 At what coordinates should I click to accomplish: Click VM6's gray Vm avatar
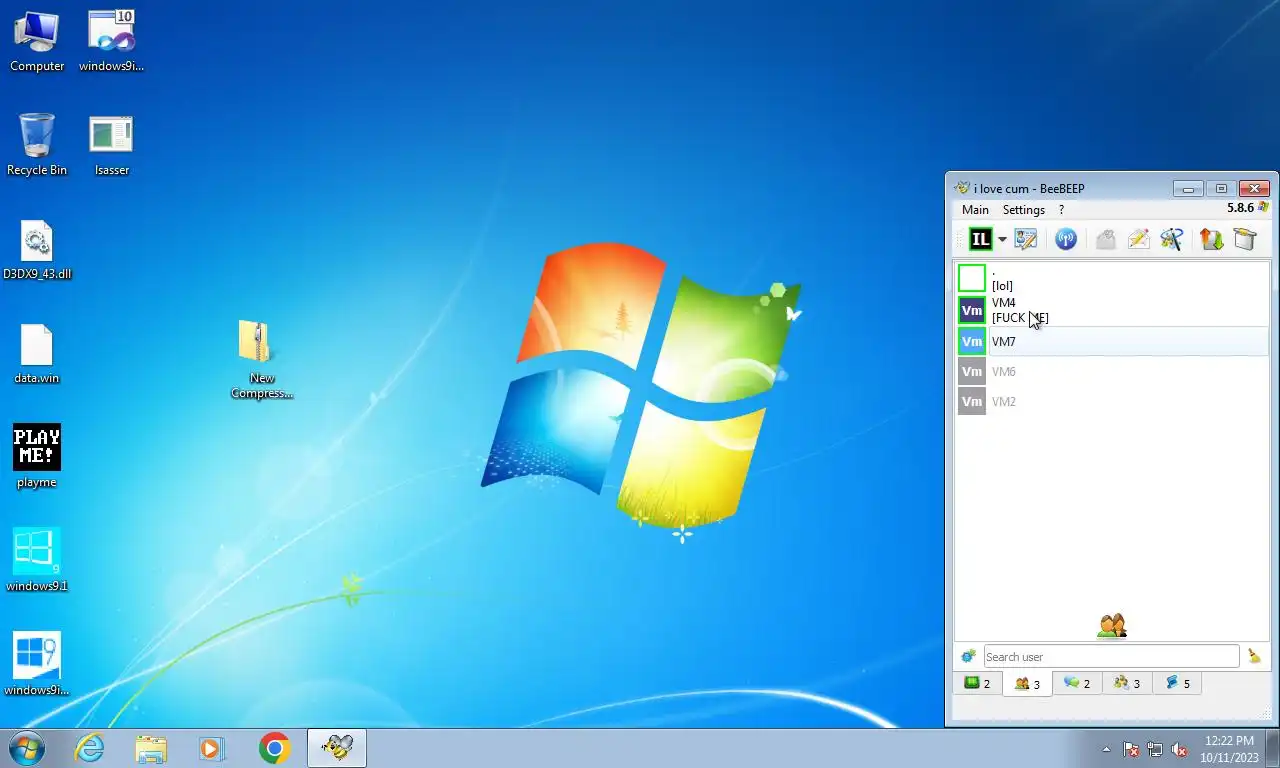tap(972, 372)
